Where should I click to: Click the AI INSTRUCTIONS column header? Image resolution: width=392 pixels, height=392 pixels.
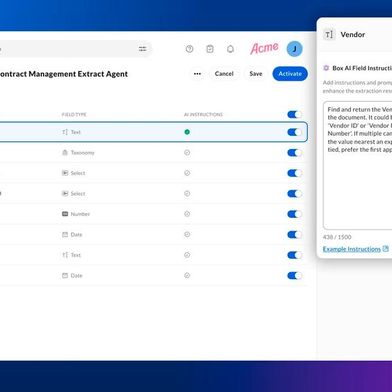point(203,115)
